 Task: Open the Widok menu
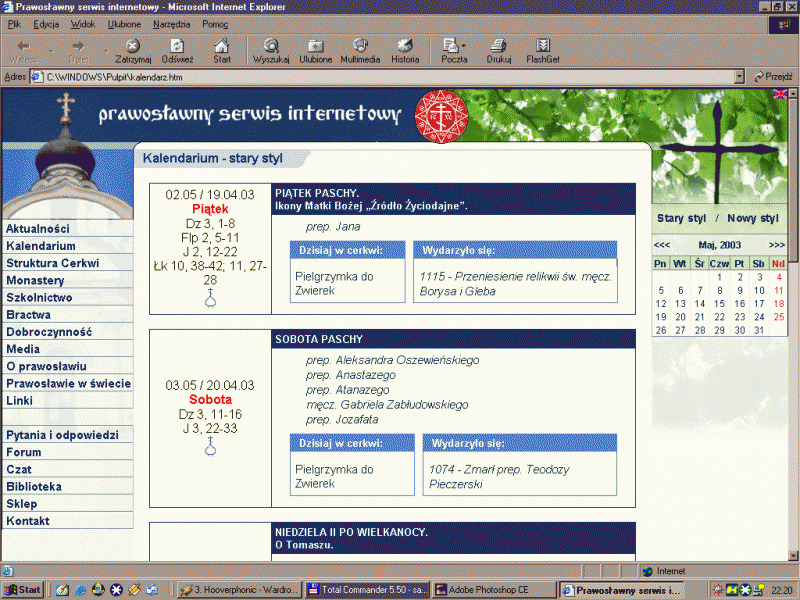83,24
